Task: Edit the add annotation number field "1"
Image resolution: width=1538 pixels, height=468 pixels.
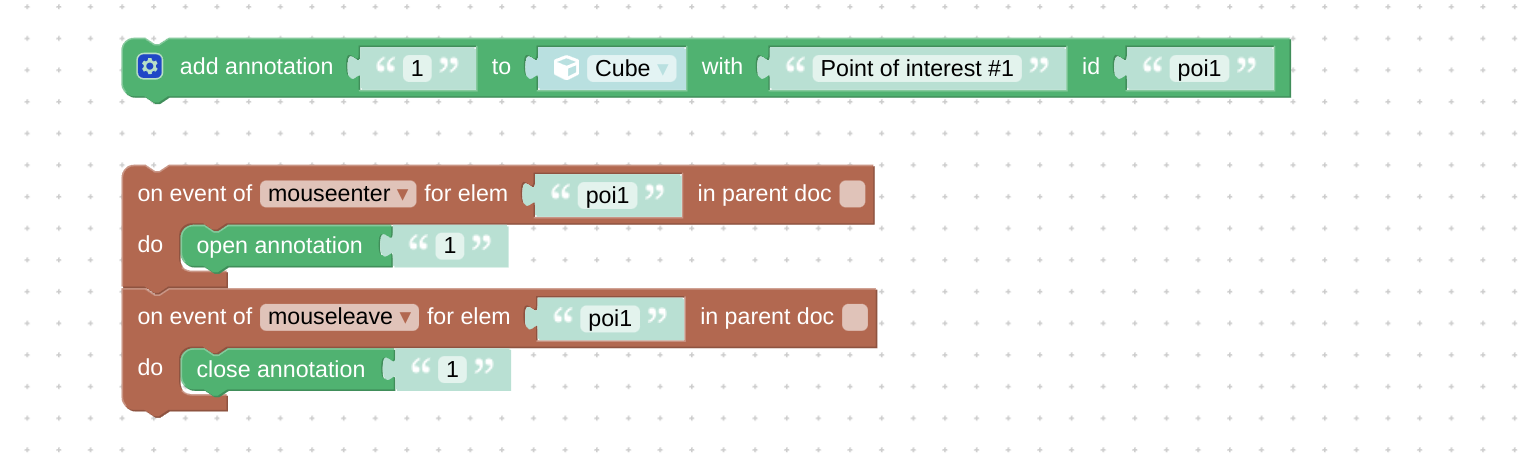Action: (x=417, y=68)
